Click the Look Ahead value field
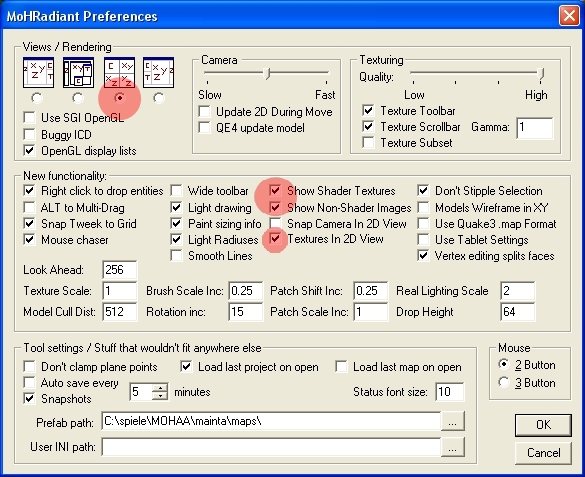 [x=120, y=270]
